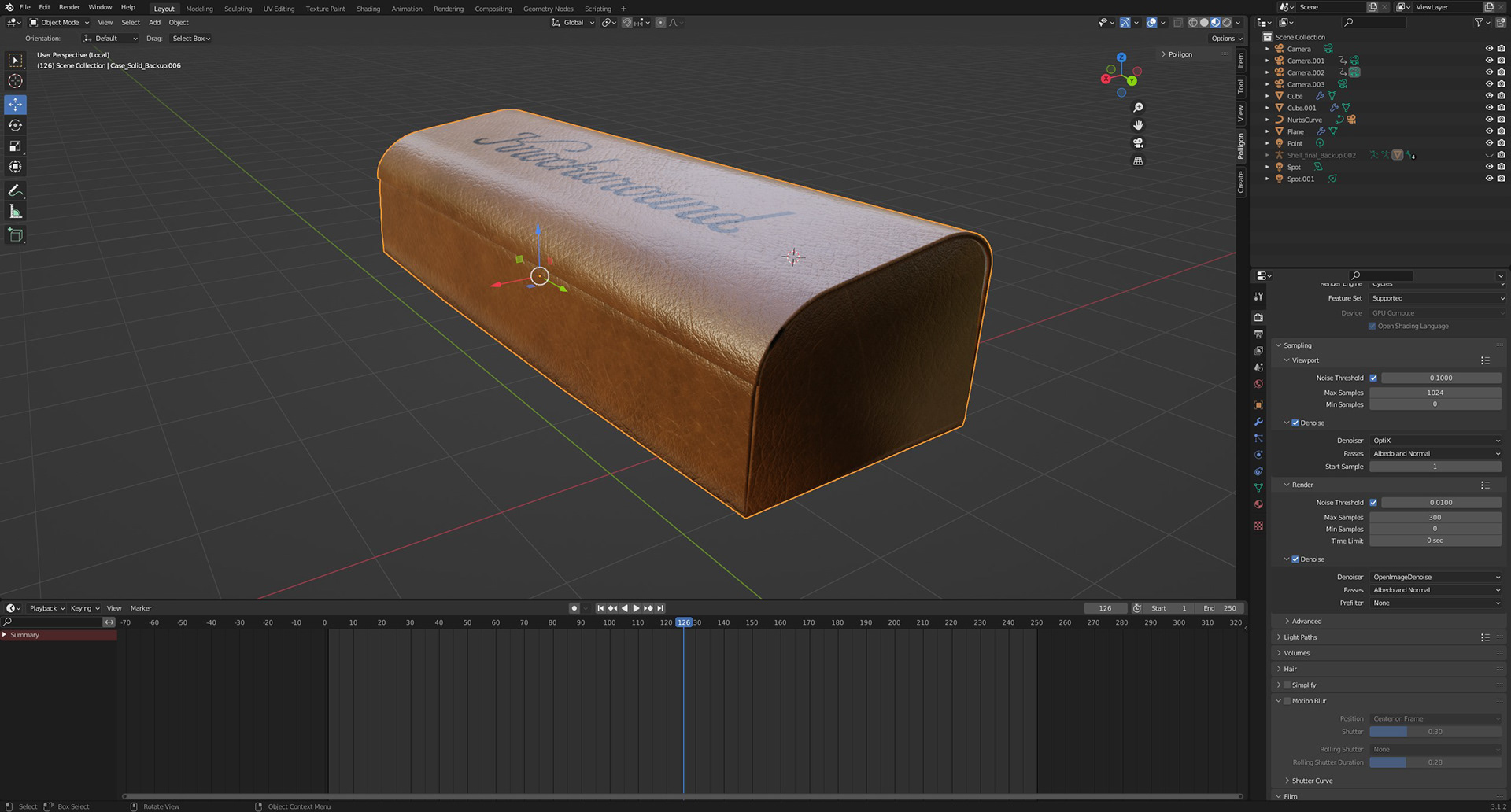The width and height of the screenshot is (1511, 812).
Task: Hide NurbsCurve in the viewport
Action: click(x=1489, y=120)
